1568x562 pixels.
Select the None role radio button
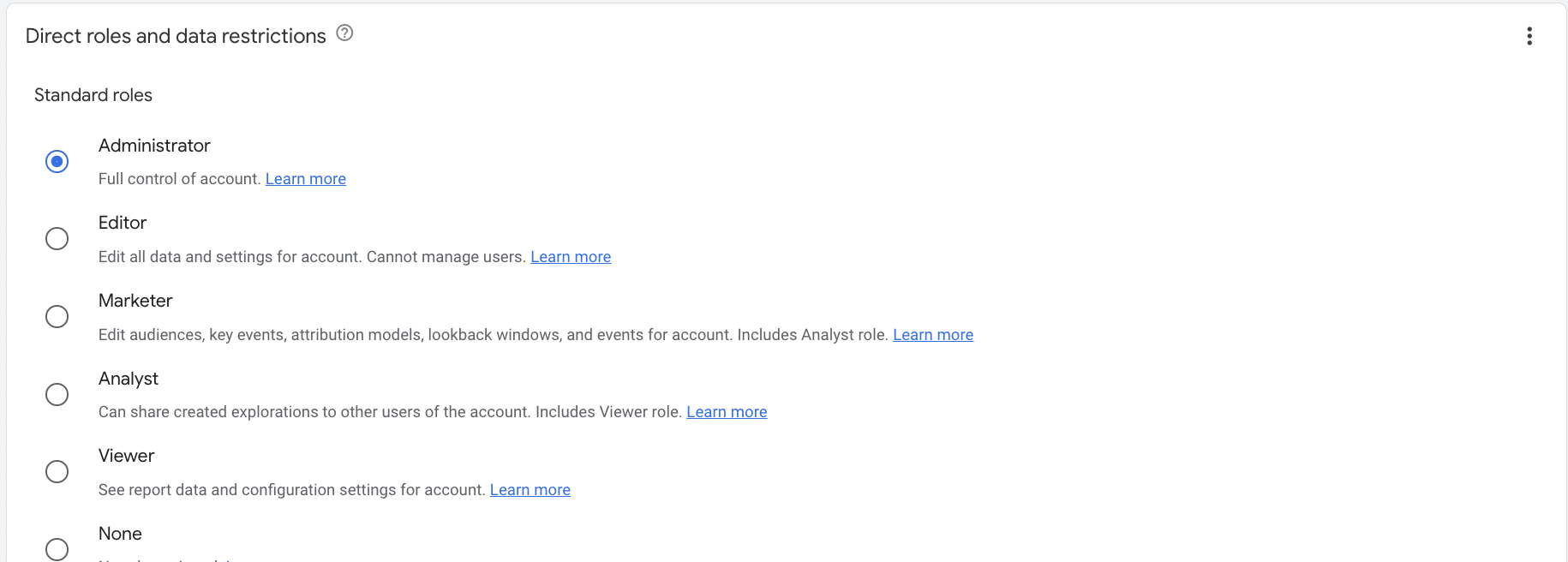57,549
